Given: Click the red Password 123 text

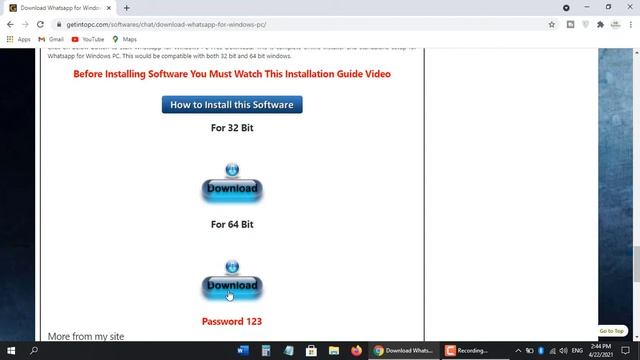Looking at the screenshot, I should click(x=232, y=322).
